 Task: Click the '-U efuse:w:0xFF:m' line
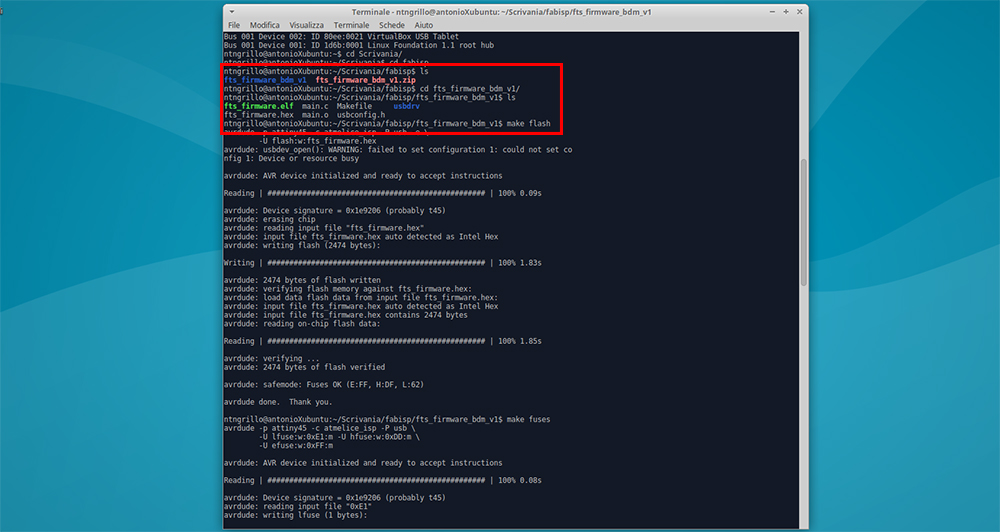pyautogui.click(x=296, y=446)
